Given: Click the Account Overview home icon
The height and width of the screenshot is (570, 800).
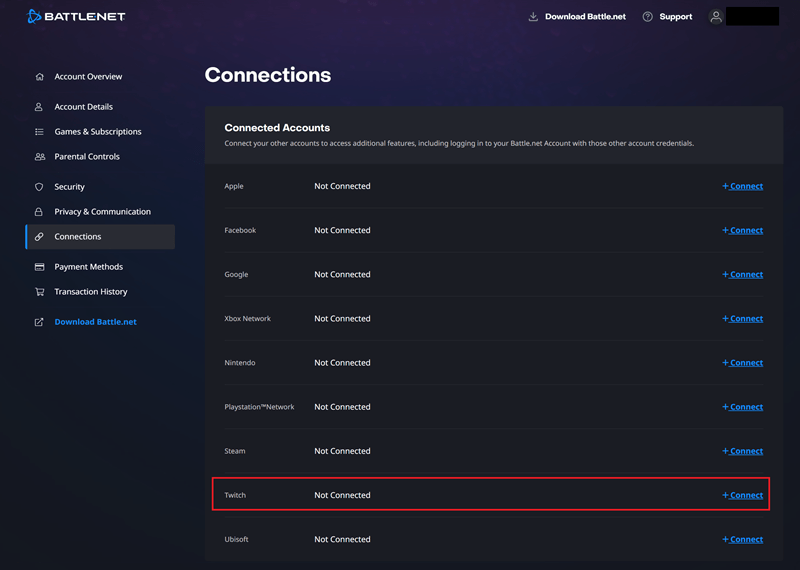Looking at the screenshot, I should (39, 77).
